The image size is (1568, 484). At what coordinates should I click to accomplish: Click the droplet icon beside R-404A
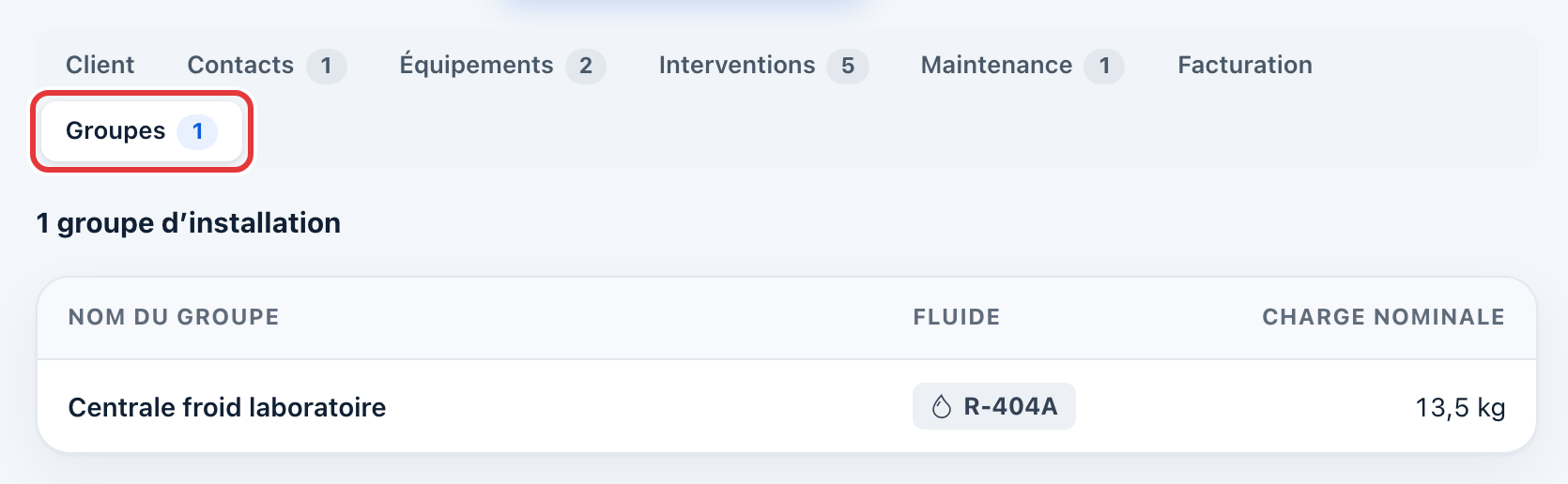tap(941, 406)
